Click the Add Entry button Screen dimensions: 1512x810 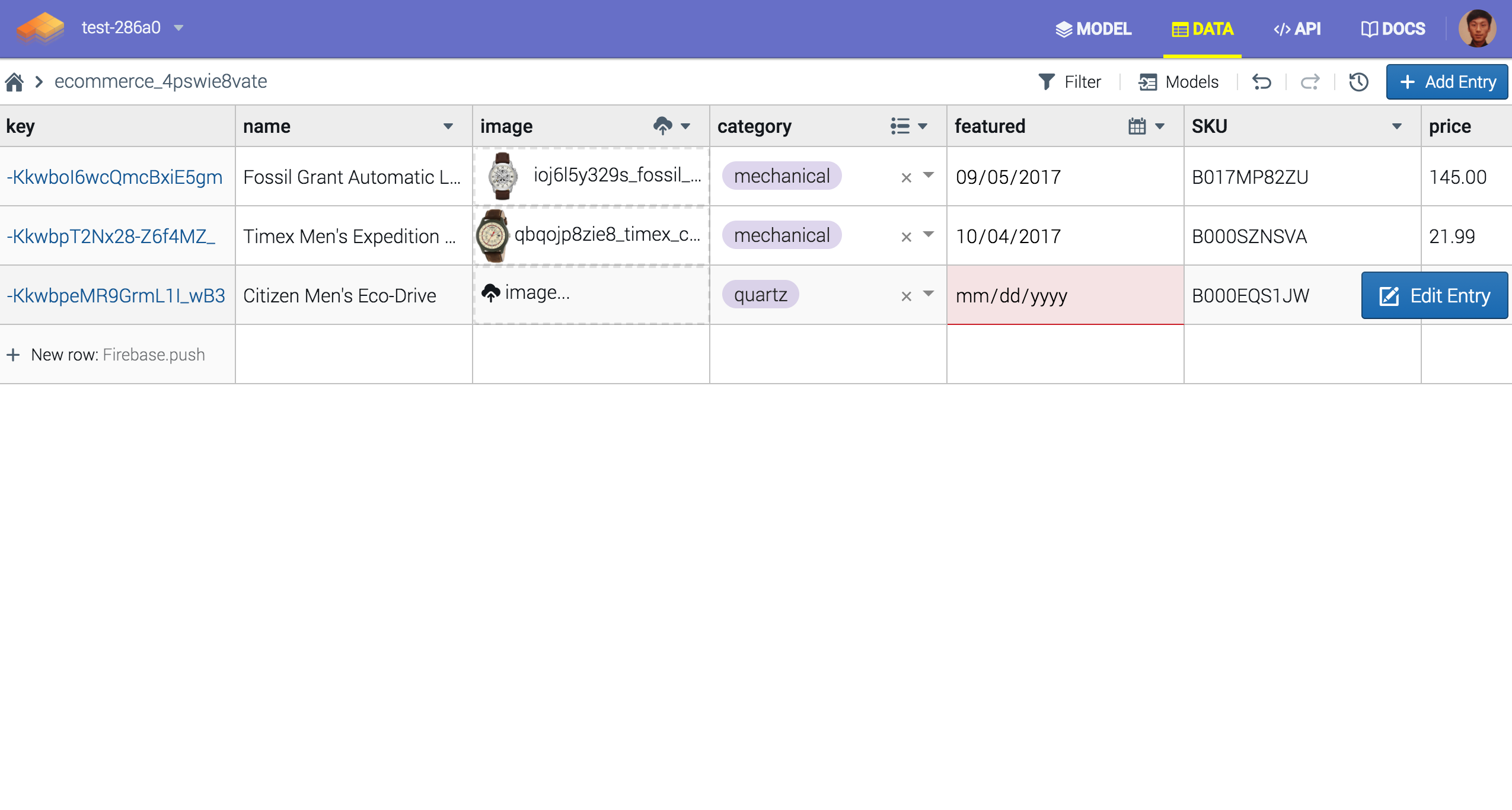[1447, 81]
